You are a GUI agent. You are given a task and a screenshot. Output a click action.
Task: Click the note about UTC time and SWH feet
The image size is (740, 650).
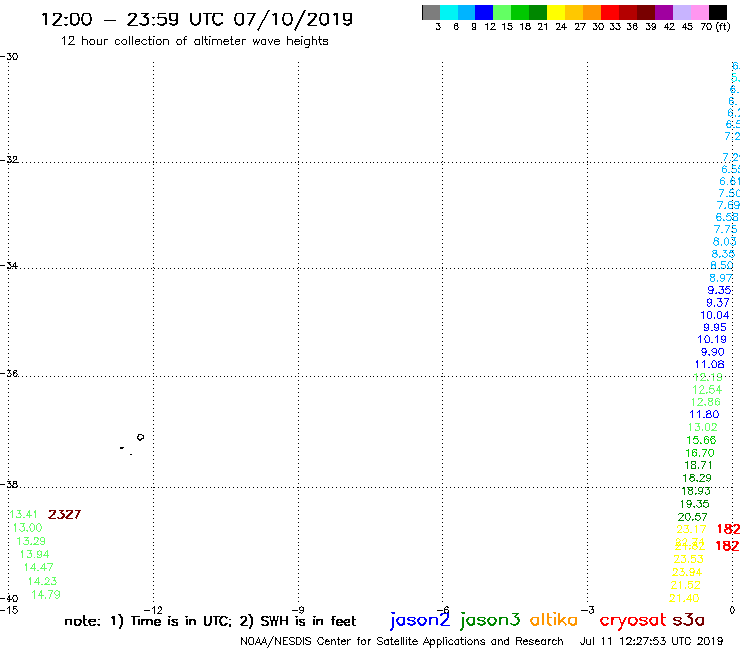point(210,621)
